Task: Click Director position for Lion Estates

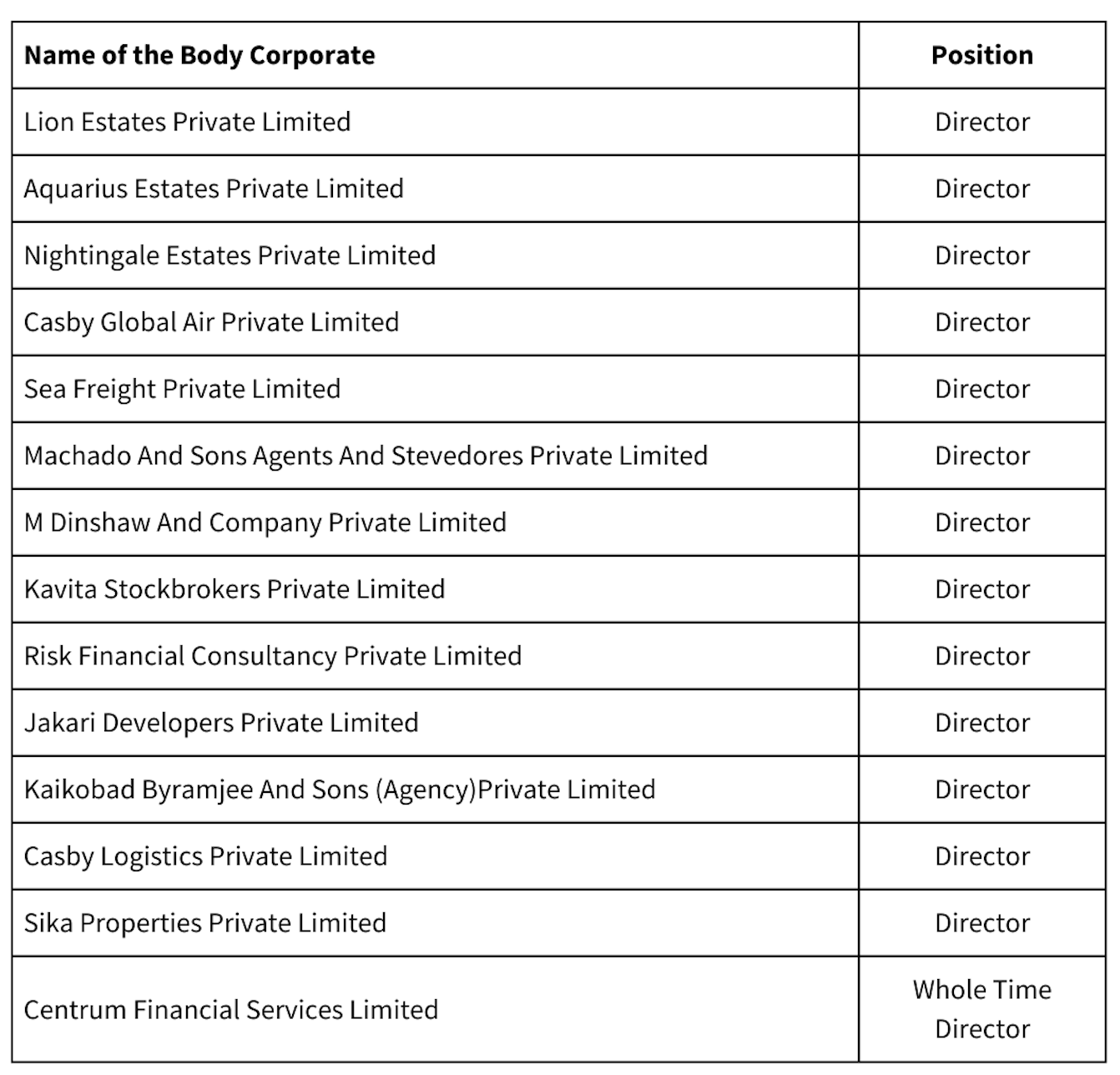Action: [x=981, y=122]
